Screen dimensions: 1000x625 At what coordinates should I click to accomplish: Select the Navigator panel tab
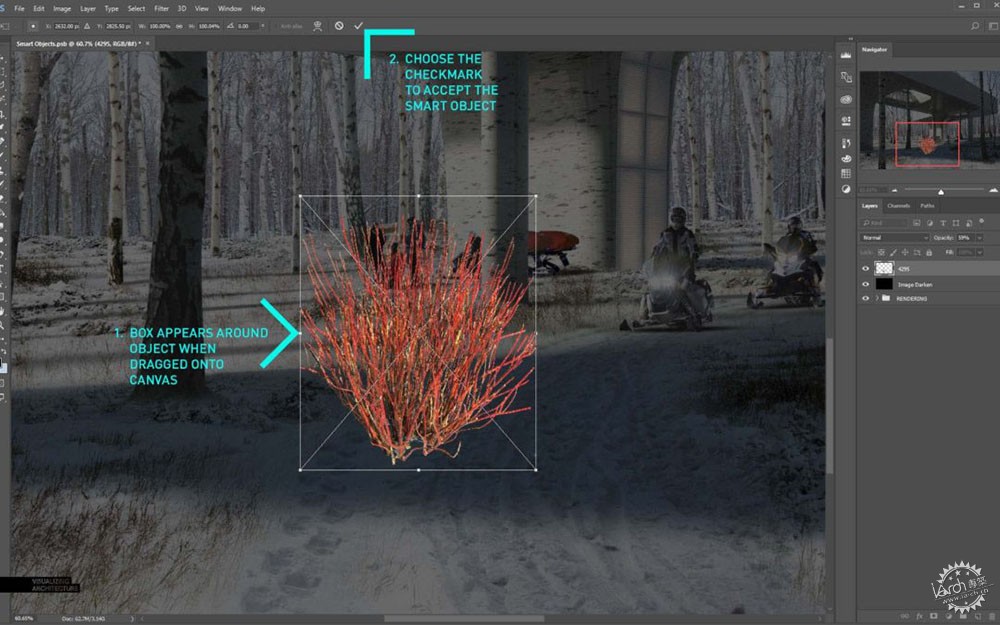pyautogui.click(x=874, y=49)
